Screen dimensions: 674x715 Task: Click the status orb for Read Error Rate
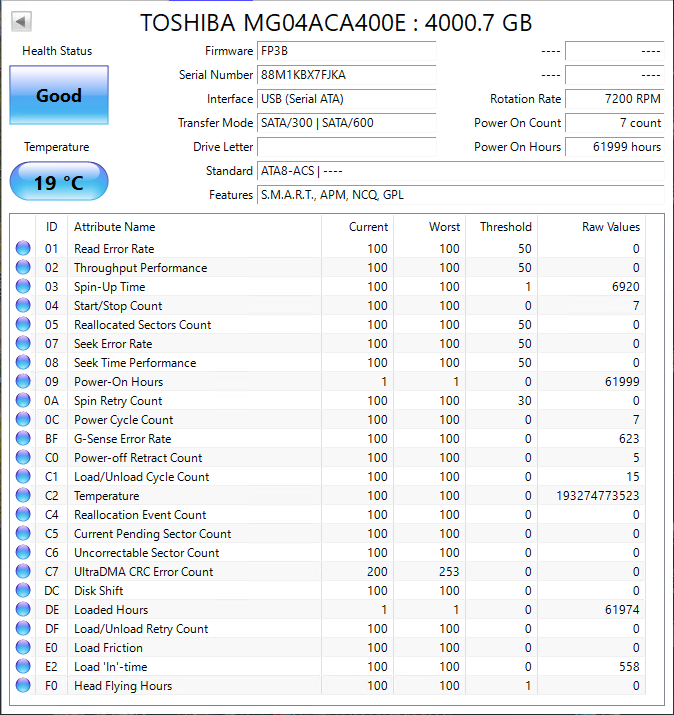point(23,249)
